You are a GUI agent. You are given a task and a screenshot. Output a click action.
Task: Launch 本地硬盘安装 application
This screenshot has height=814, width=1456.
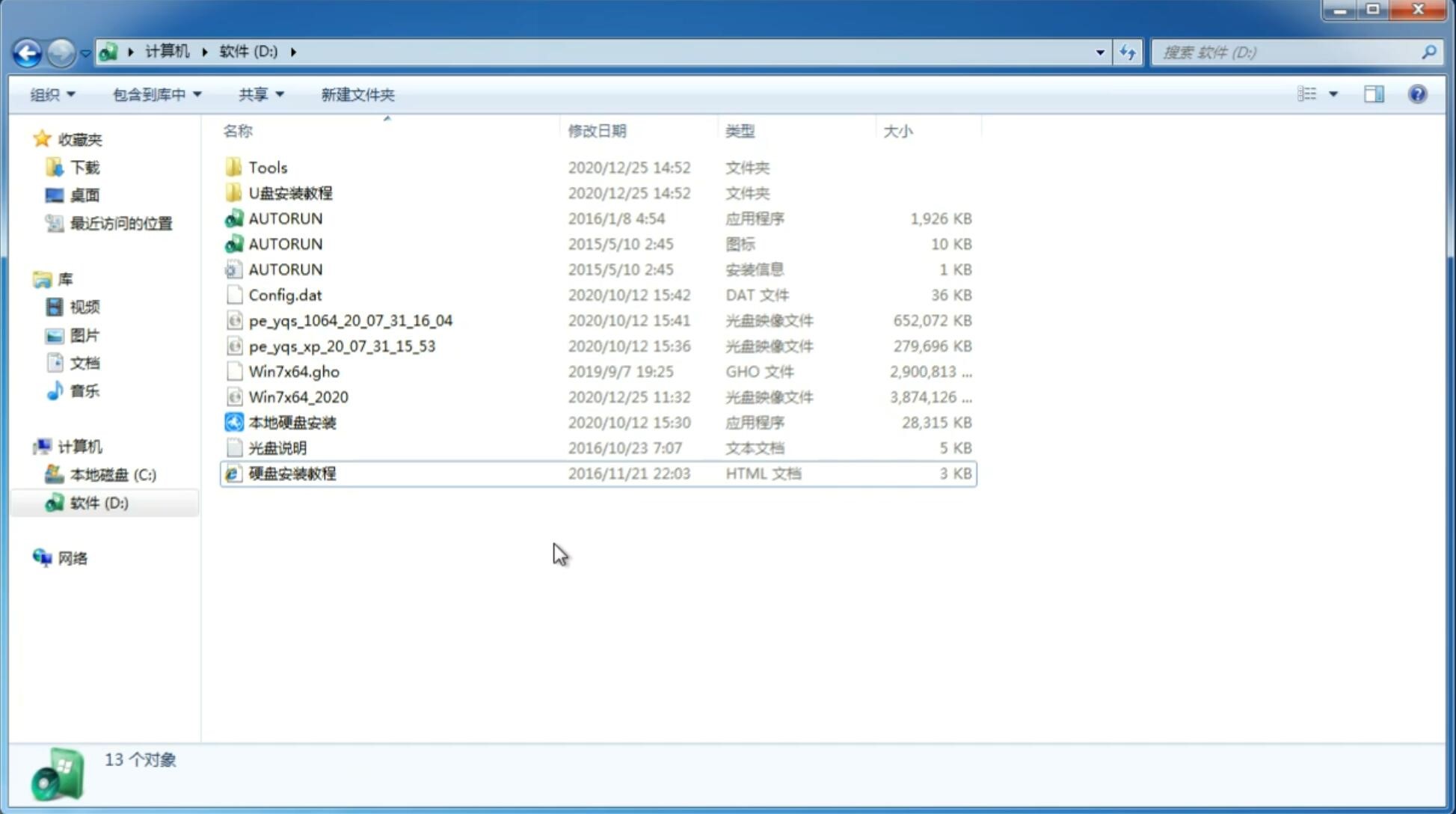click(292, 422)
